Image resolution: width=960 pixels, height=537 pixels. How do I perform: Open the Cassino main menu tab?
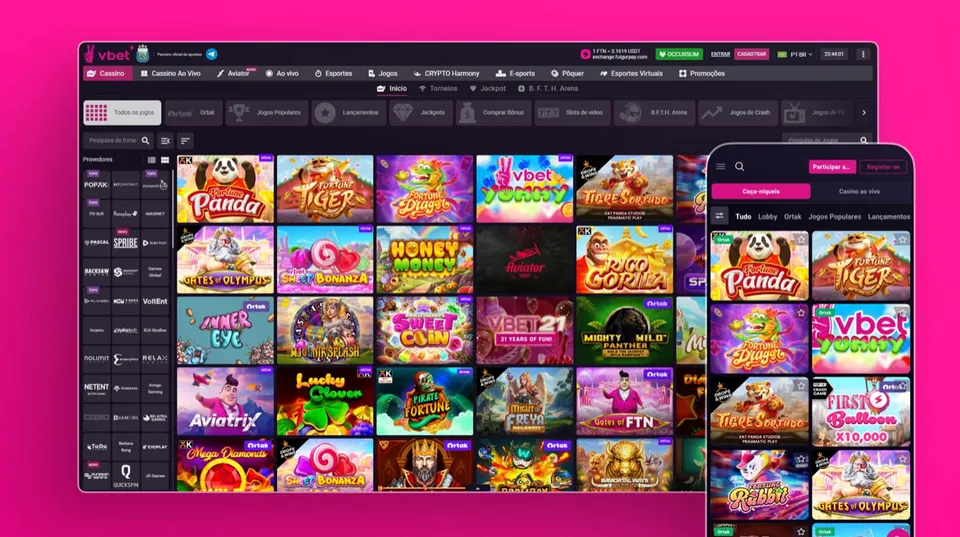108,73
